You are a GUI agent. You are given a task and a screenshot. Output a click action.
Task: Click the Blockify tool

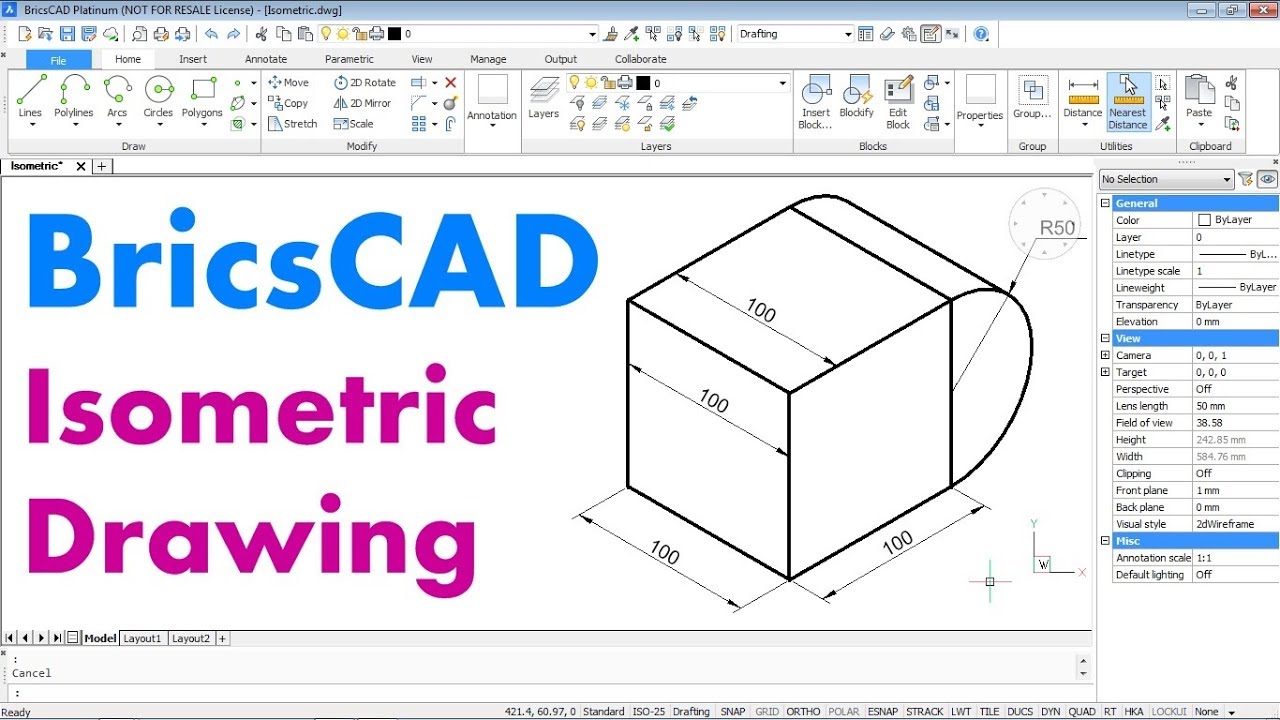[857, 98]
